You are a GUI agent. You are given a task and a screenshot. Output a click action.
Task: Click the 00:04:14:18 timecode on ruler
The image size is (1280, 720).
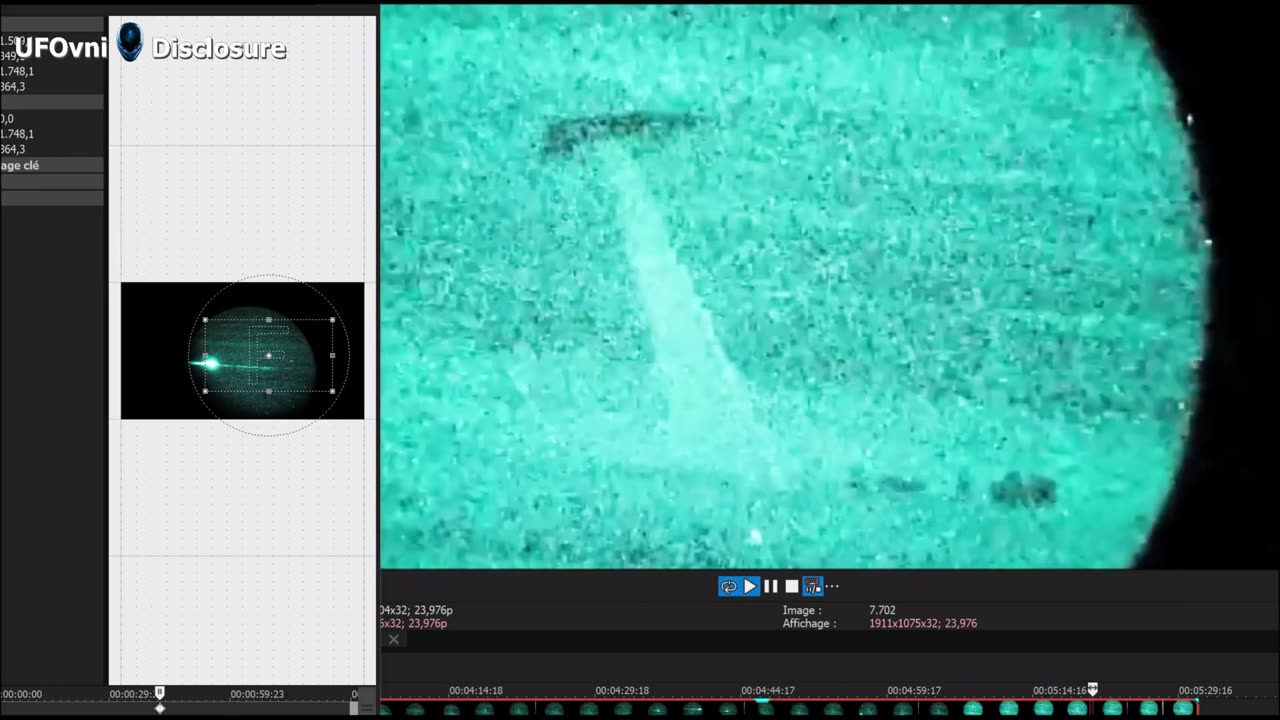[476, 690]
